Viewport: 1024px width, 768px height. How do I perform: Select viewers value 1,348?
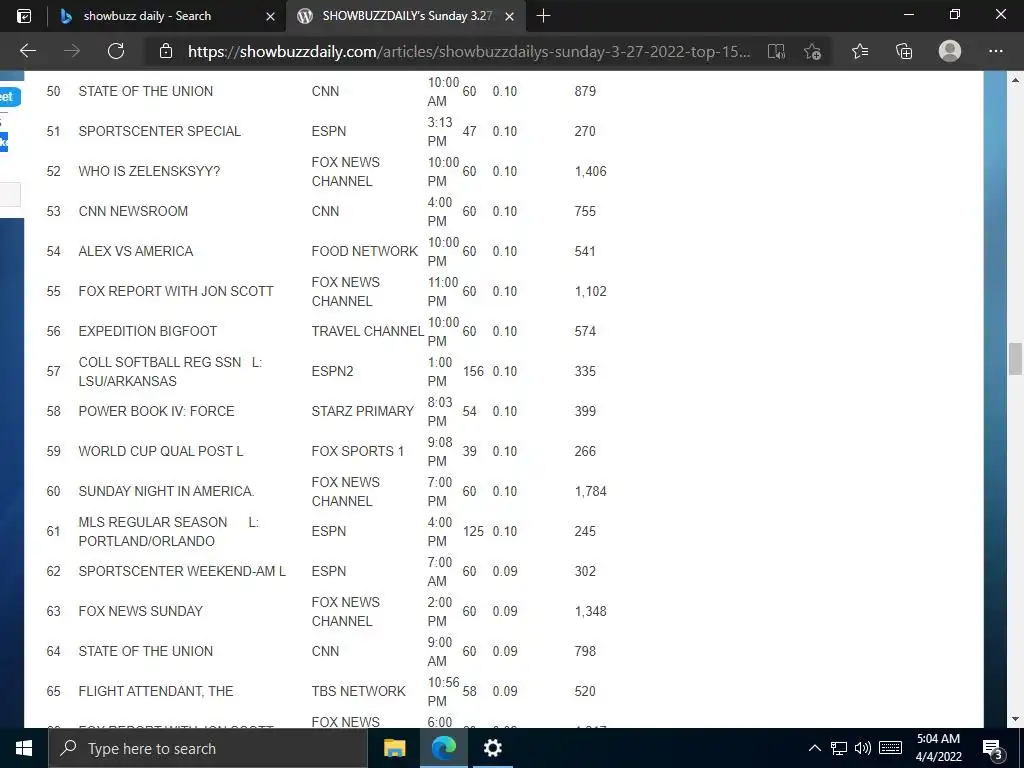(x=590, y=611)
